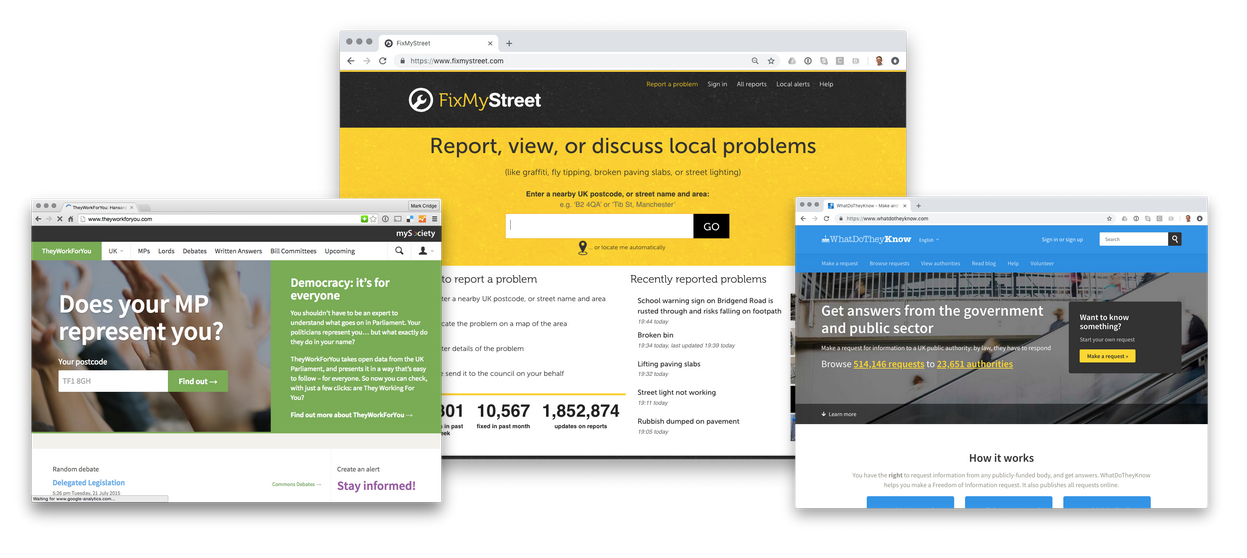Bookmark whatdotheyknow.com with the star icon

[1109, 219]
